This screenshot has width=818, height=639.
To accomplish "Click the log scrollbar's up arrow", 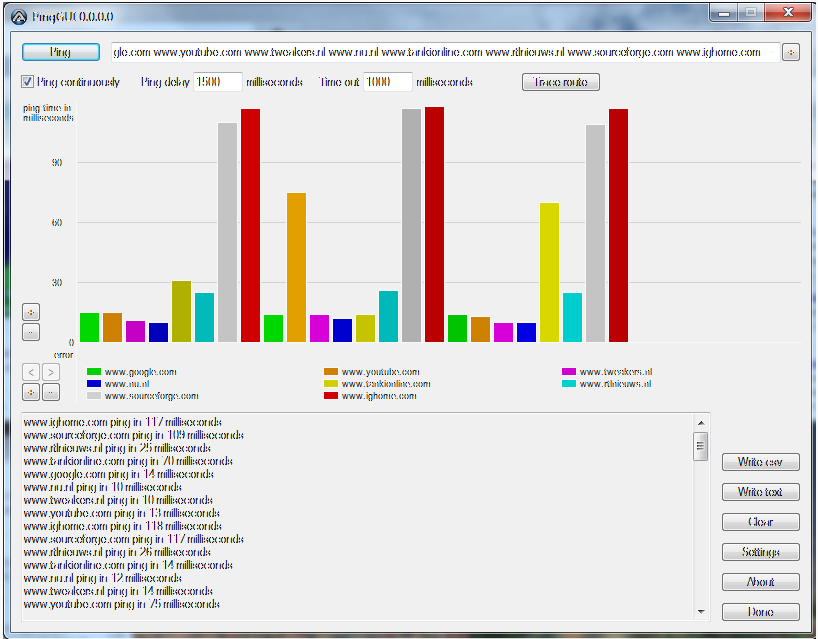I will (x=701, y=423).
